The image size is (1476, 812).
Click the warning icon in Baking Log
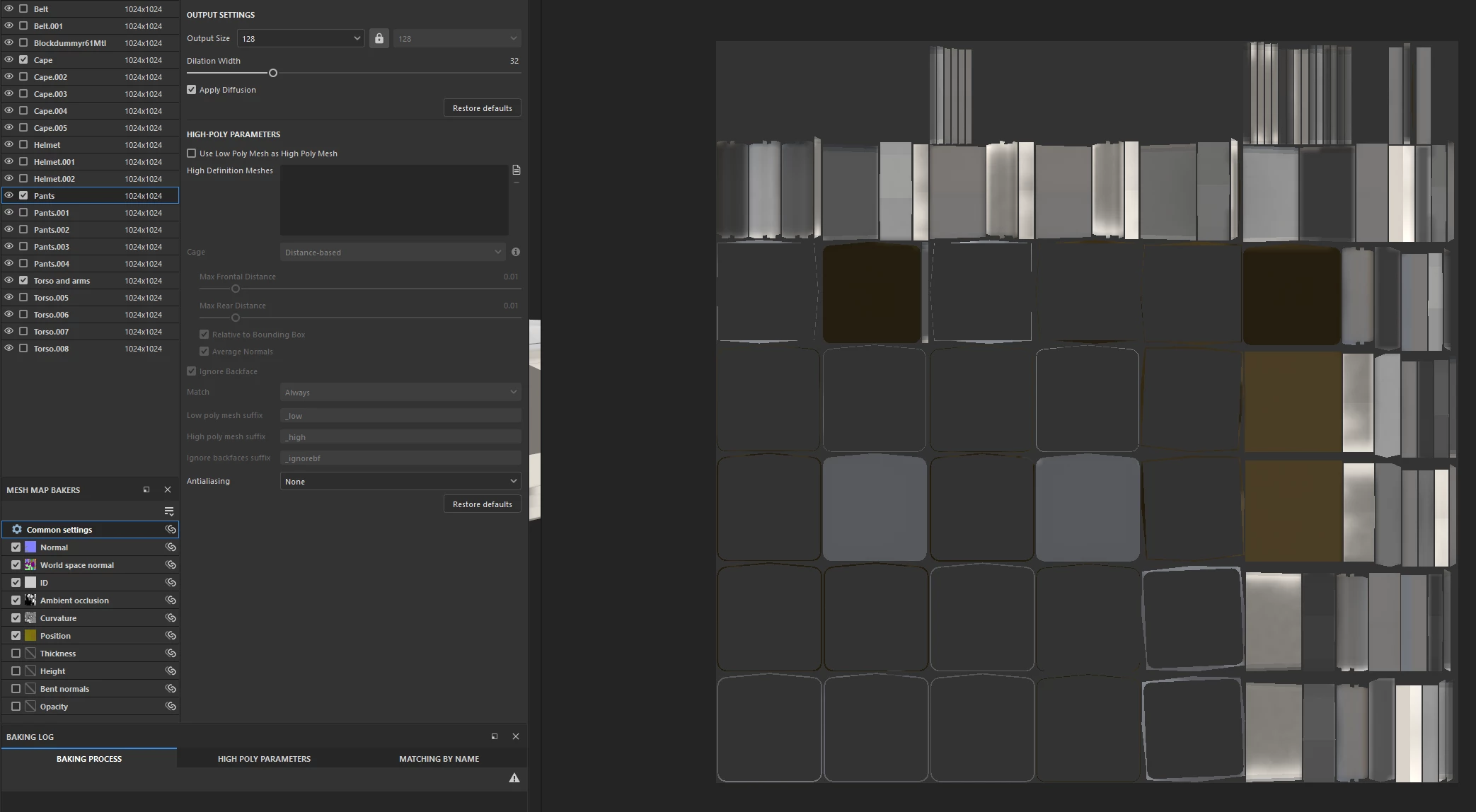pos(514,778)
